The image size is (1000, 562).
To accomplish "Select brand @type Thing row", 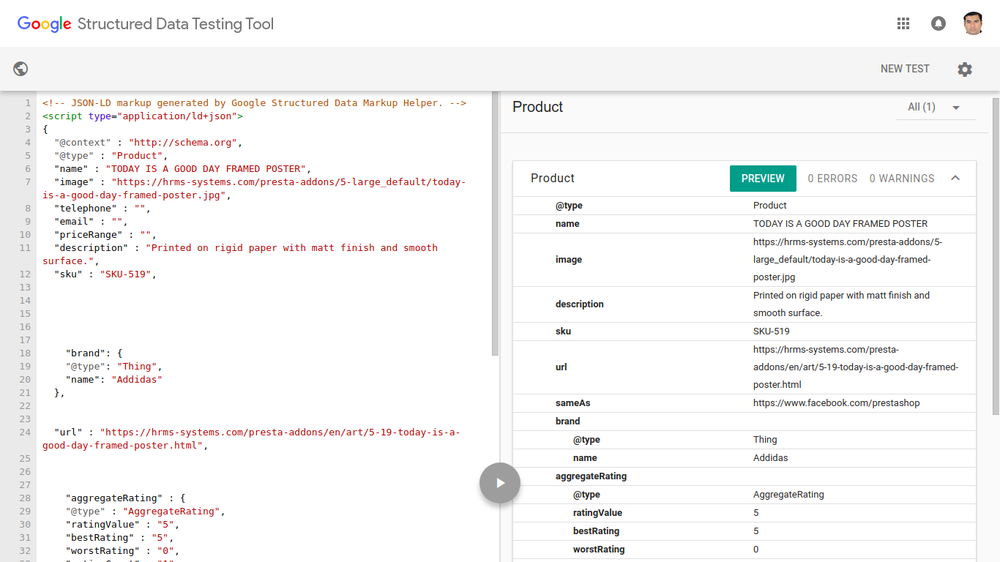I will click(744, 440).
